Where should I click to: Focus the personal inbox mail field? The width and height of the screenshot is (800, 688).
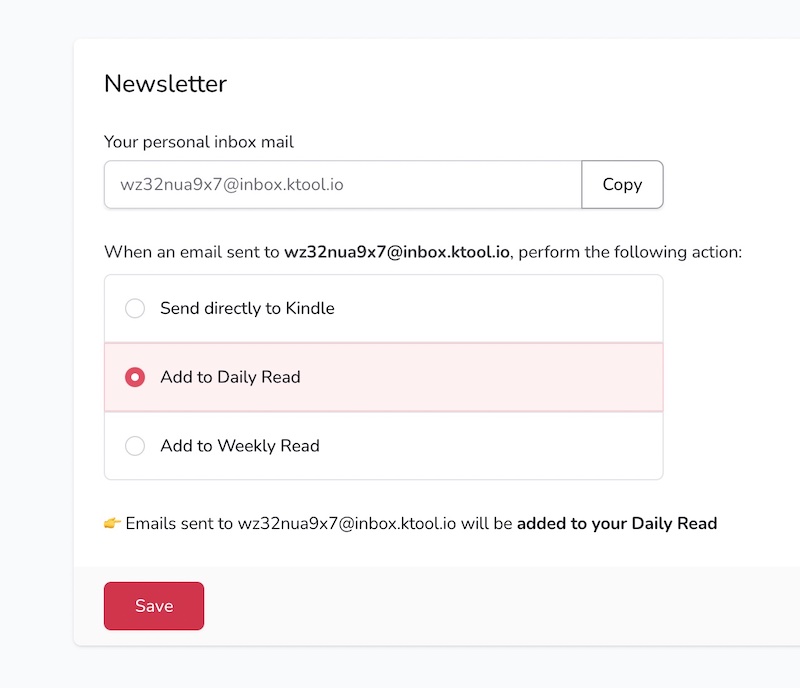click(x=342, y=185)
